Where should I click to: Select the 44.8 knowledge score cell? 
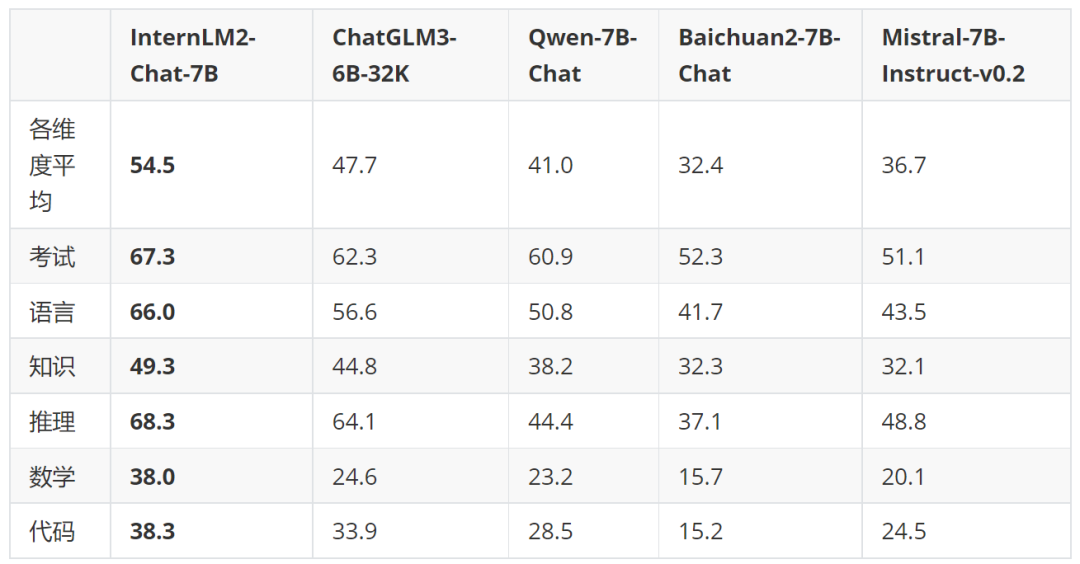(354, 367)
